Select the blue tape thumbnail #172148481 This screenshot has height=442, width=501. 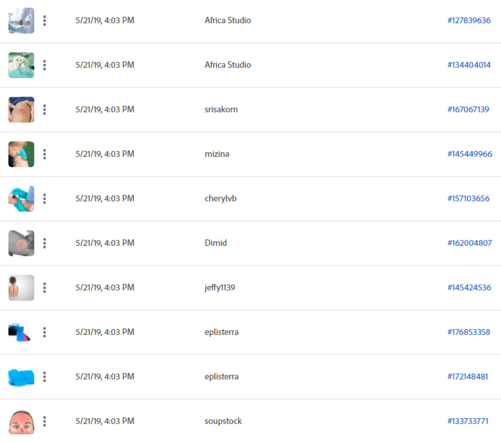click(21, 377)
